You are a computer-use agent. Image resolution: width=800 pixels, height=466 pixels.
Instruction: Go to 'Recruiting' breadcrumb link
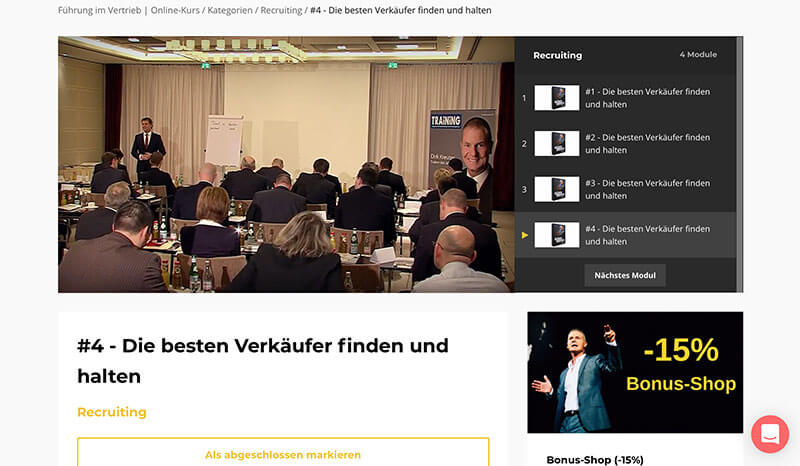pos(281,10)
